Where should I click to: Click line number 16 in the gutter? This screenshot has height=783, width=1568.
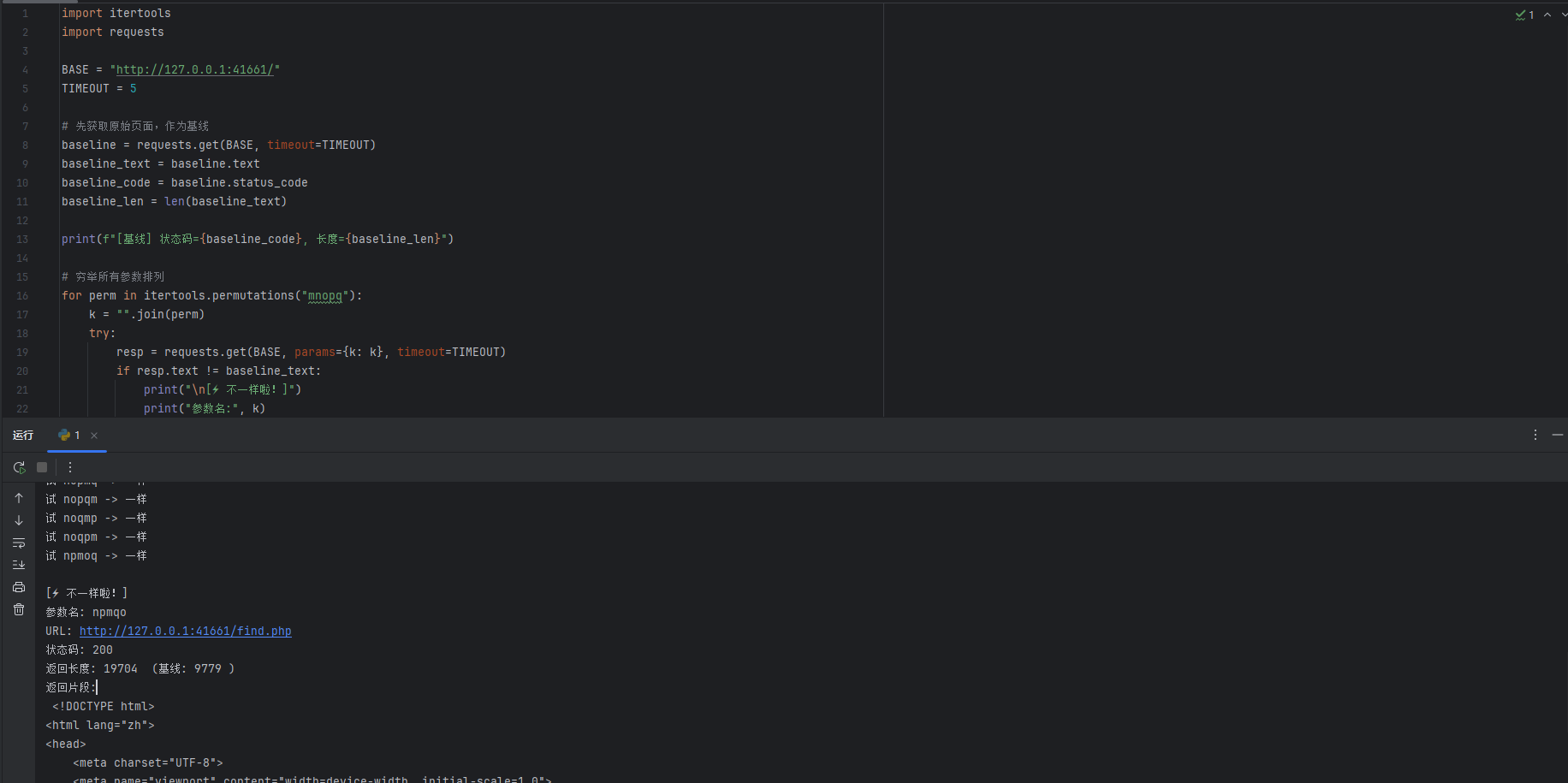pos(22,295)
